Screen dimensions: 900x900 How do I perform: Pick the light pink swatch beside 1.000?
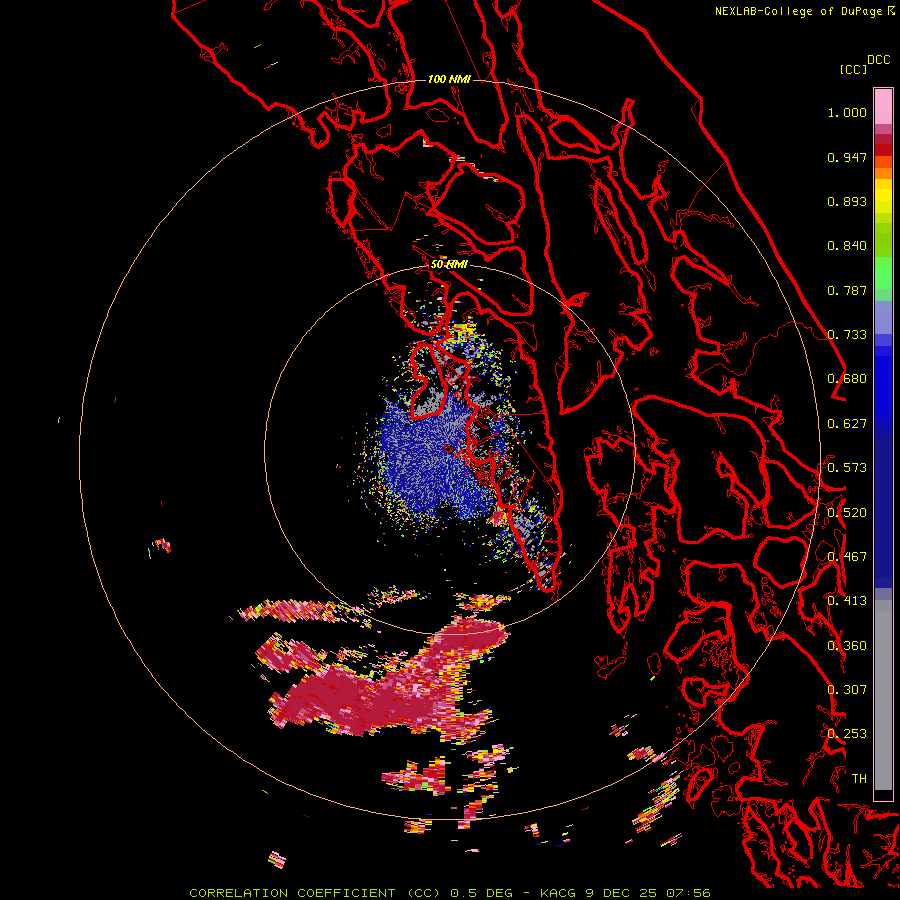(x=883, y=107)
